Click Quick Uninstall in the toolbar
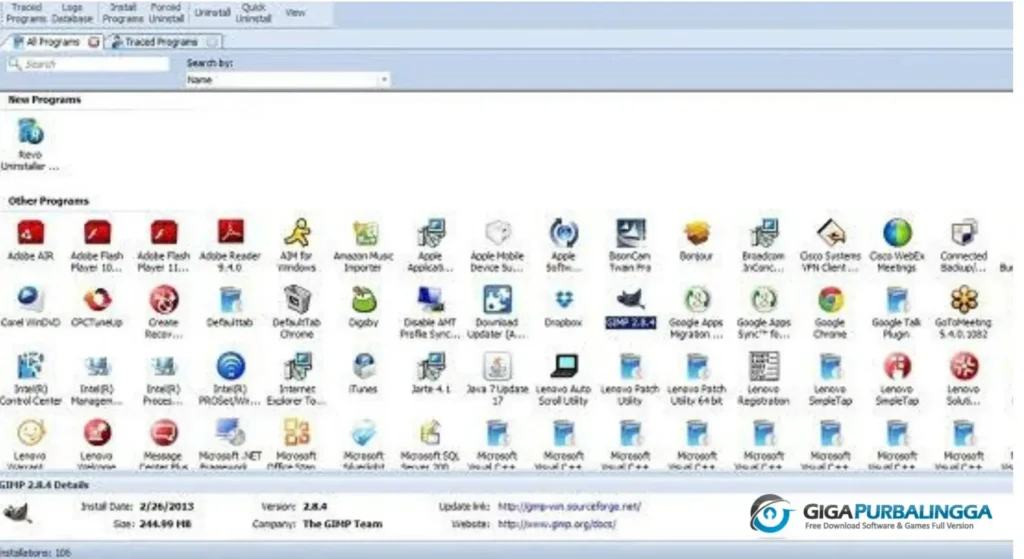 pyautogui.click(x=253, y=13)
